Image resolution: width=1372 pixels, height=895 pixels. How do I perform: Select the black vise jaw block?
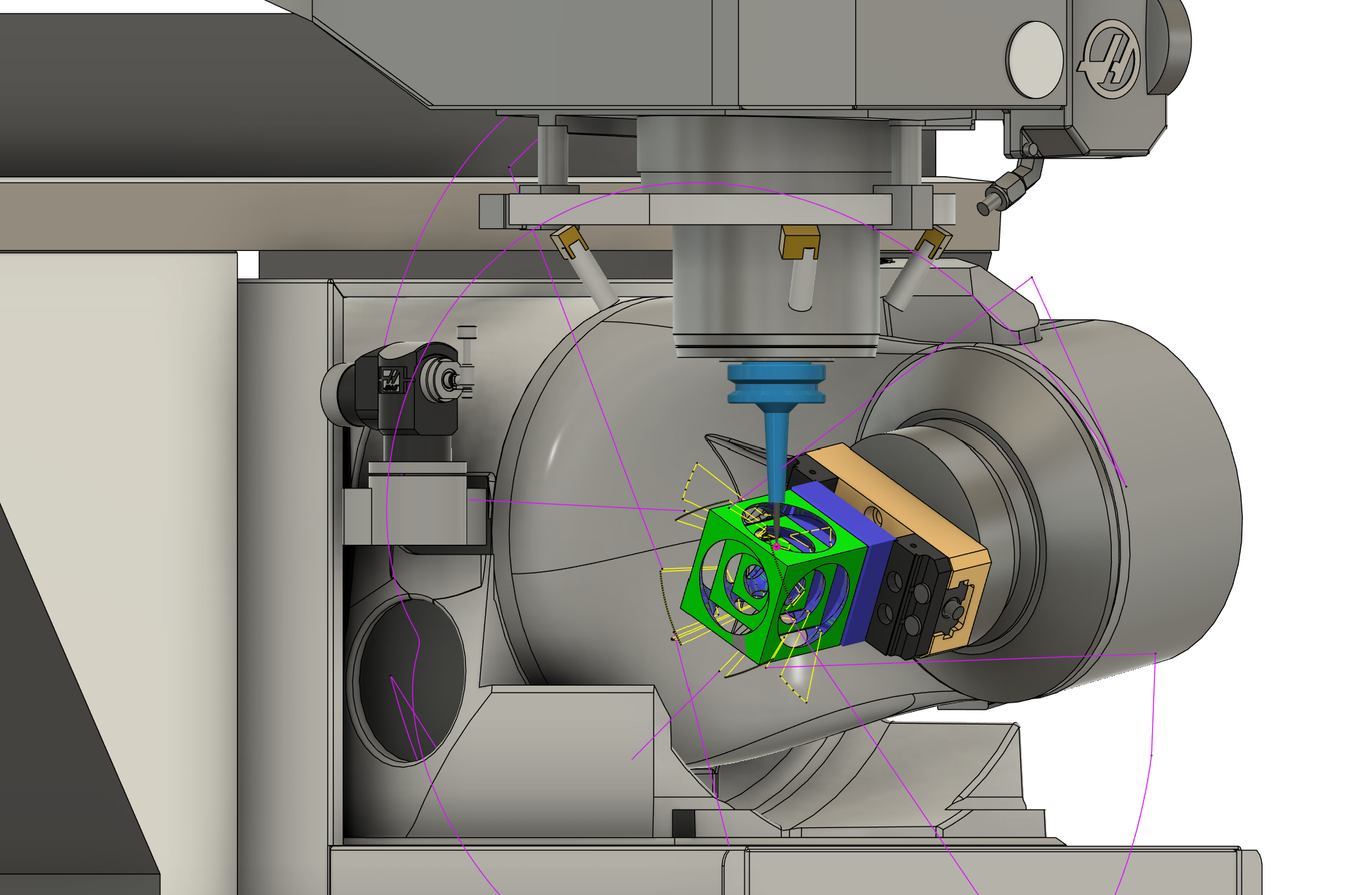909,599
